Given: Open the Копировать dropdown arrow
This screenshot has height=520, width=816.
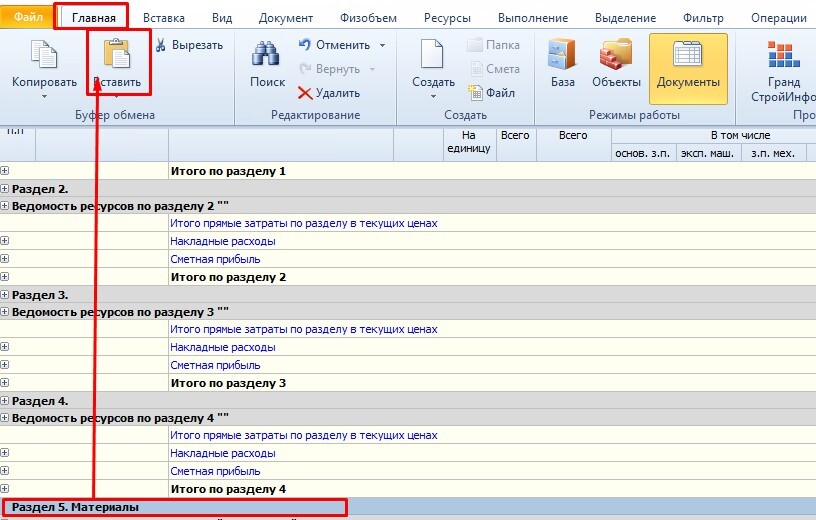Looking at the screenshot, I should [44, 97].
